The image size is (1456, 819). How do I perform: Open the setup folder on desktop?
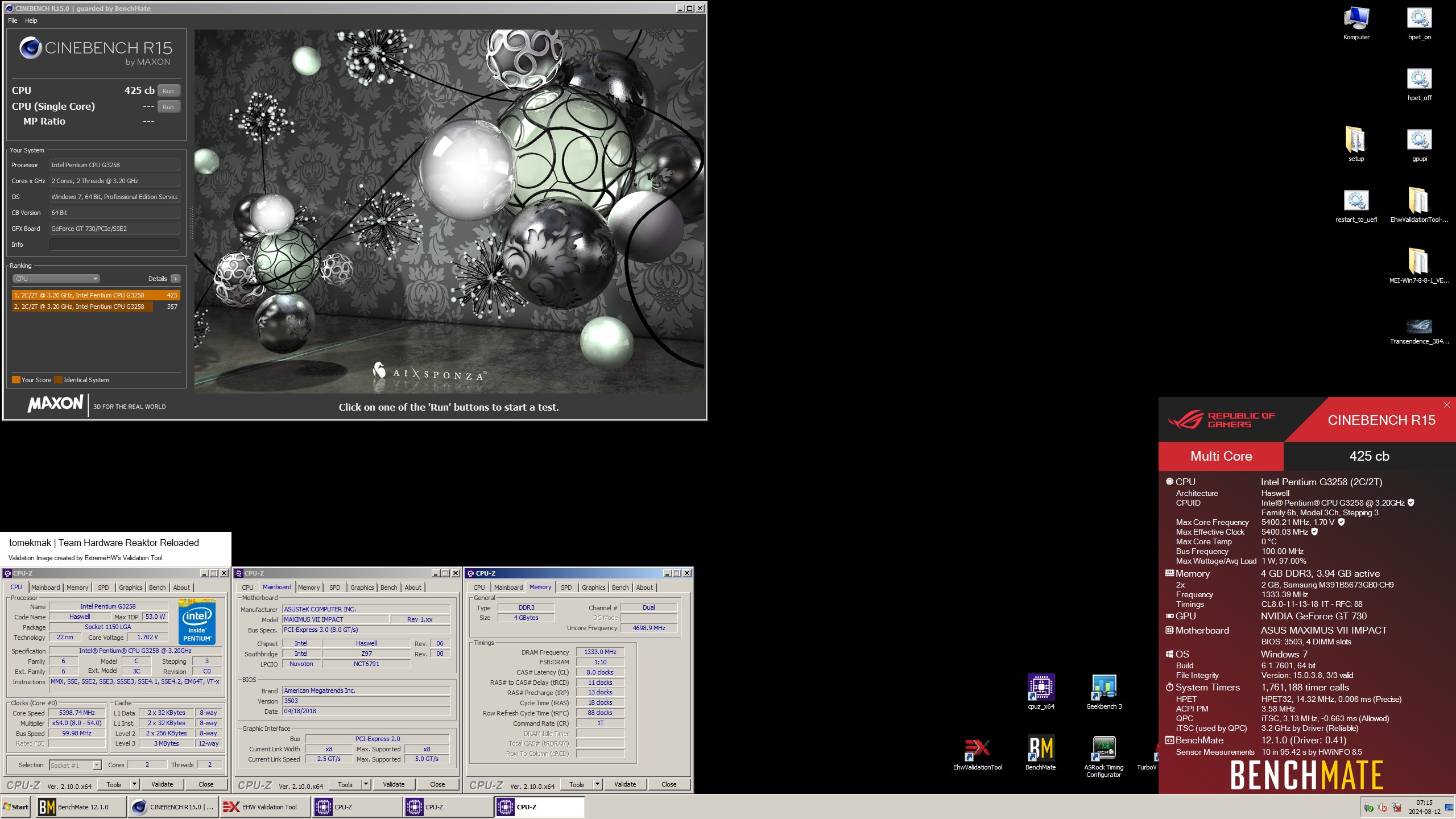(1356, 145)
